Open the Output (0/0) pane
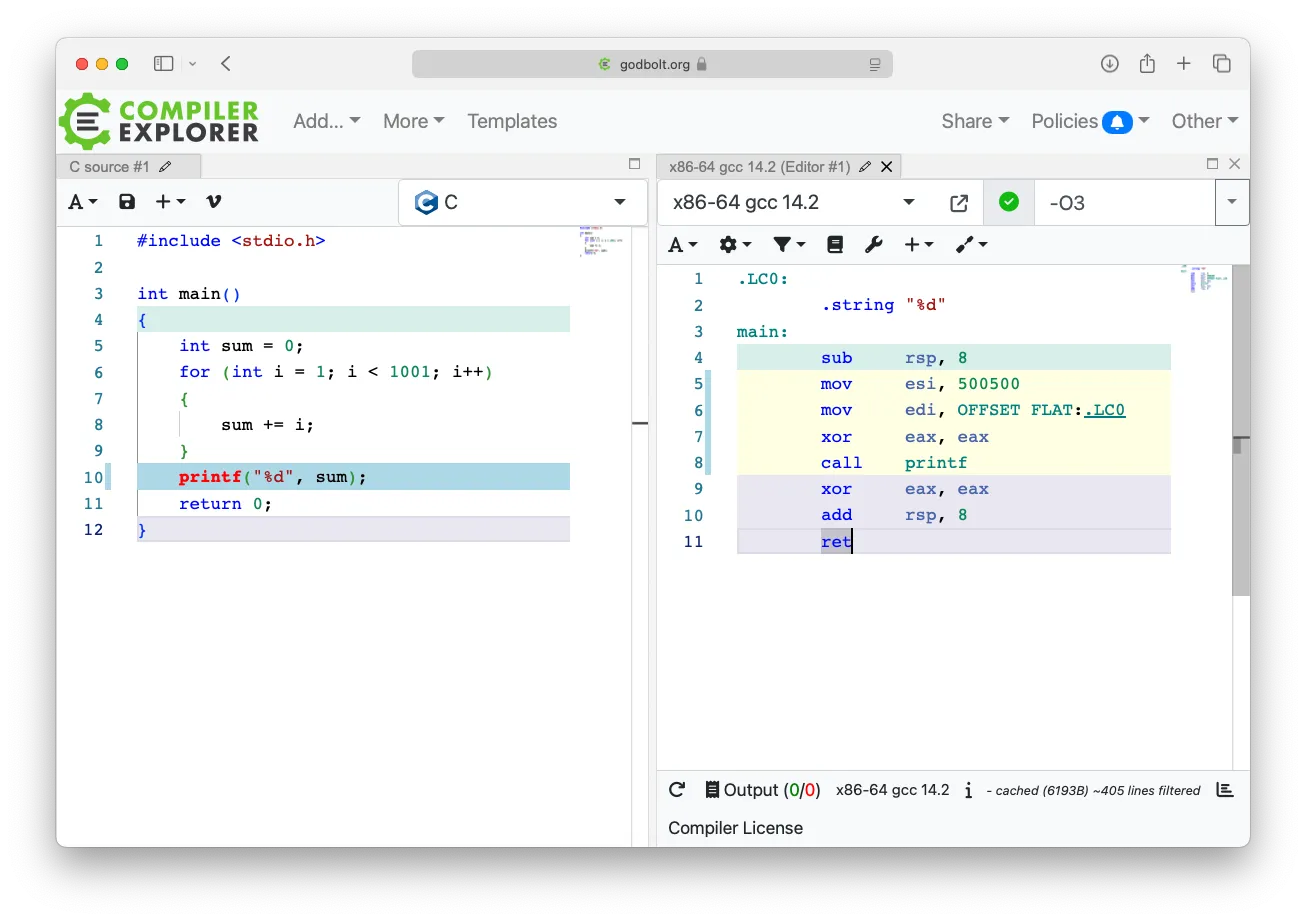Viewport: 1306px width, 921px height. (762, 790)
